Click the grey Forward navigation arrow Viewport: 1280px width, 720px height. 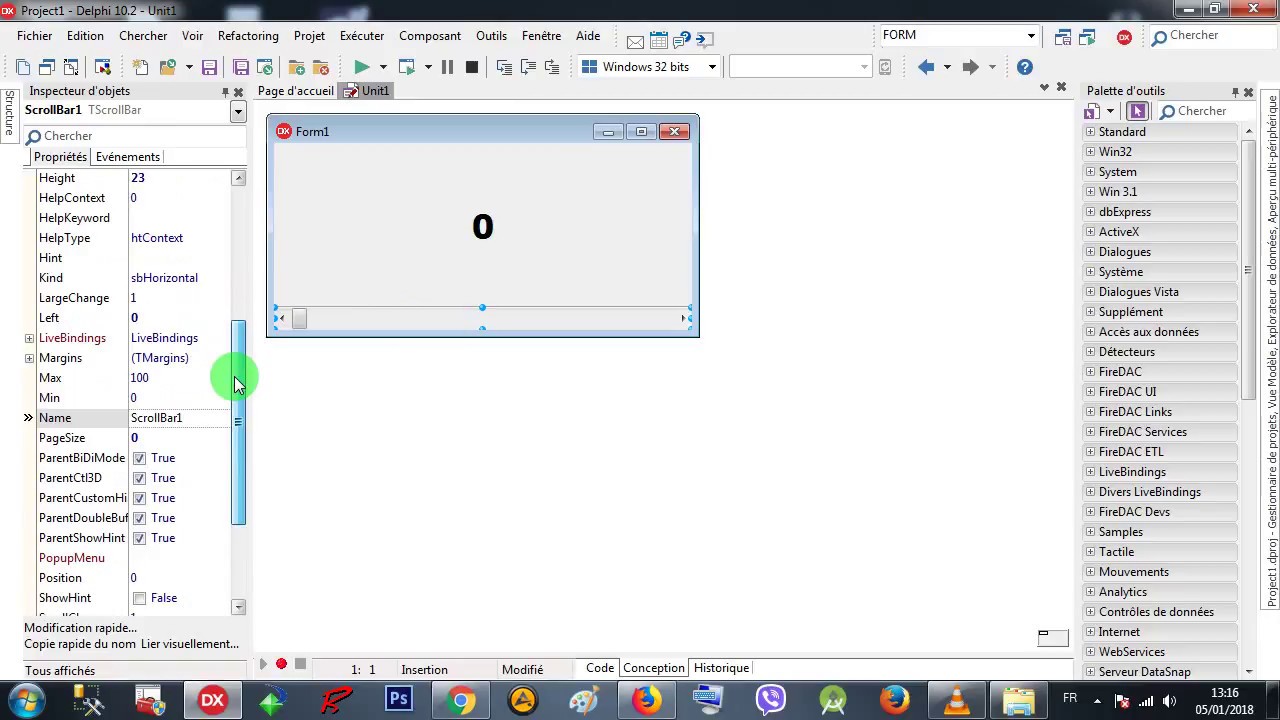(970, 67)
